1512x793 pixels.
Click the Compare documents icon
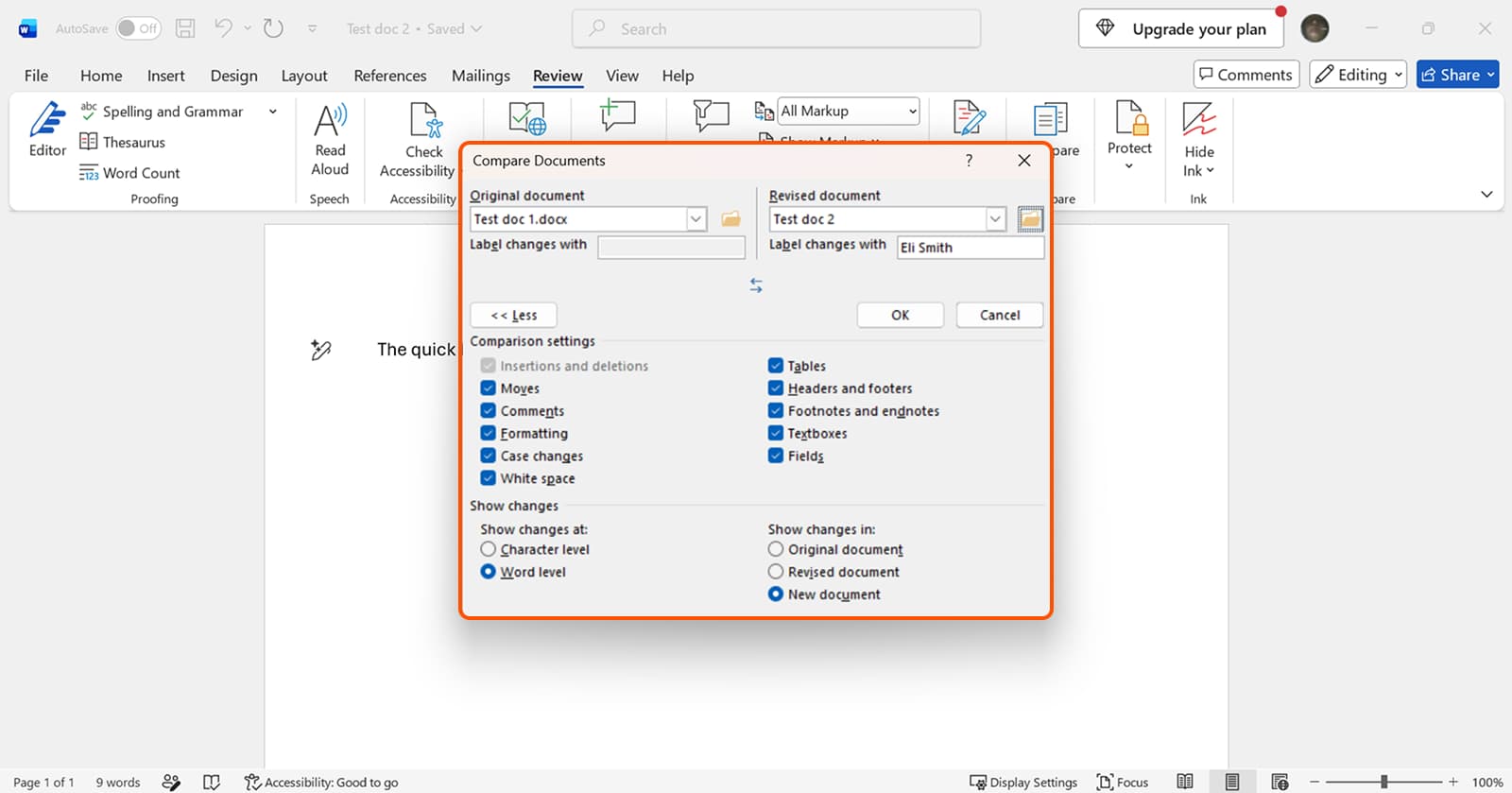pos(1050,120)
